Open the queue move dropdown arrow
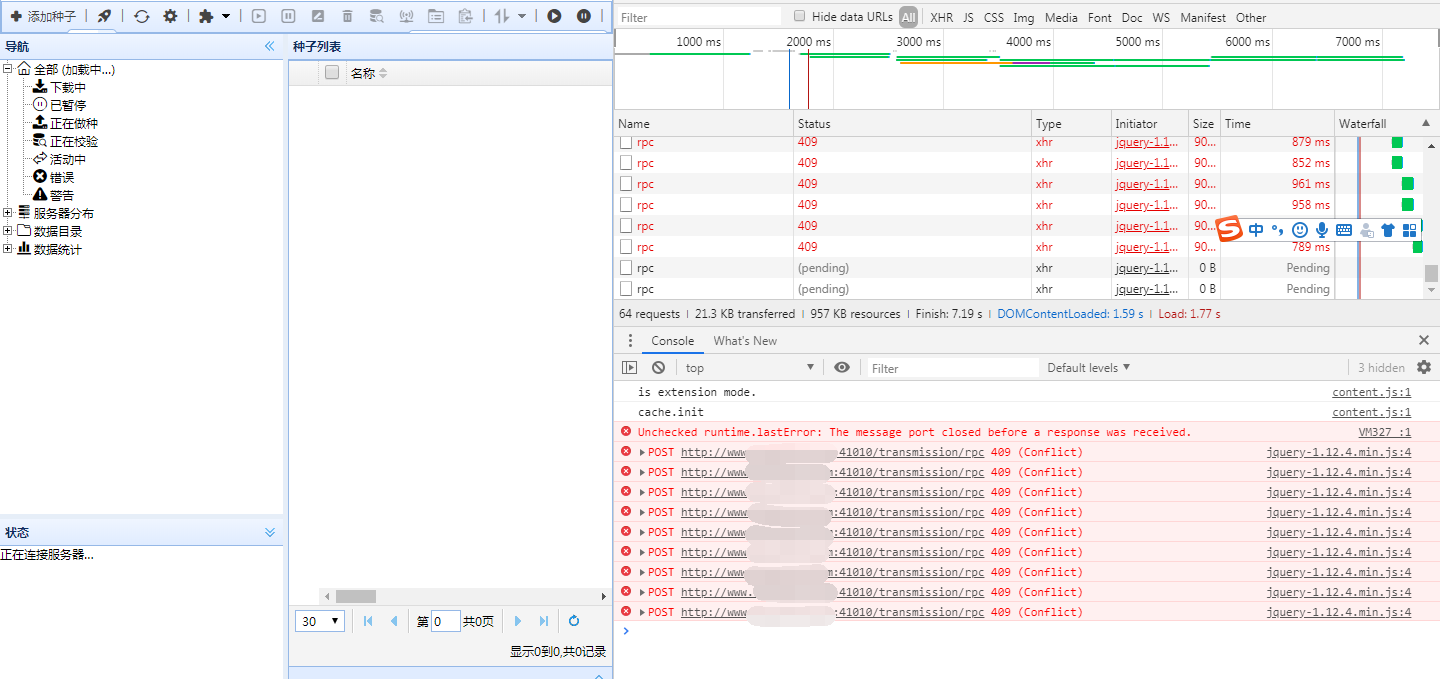 pos(522,16)
